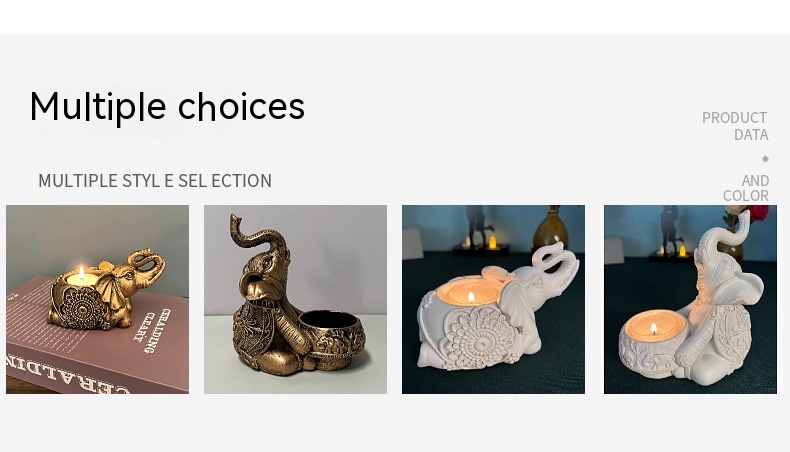Image resolution: width=790 pixels, height=452 pixels.
Task: Click the tealight in the white sitting elephant
Action: (654, 328)
